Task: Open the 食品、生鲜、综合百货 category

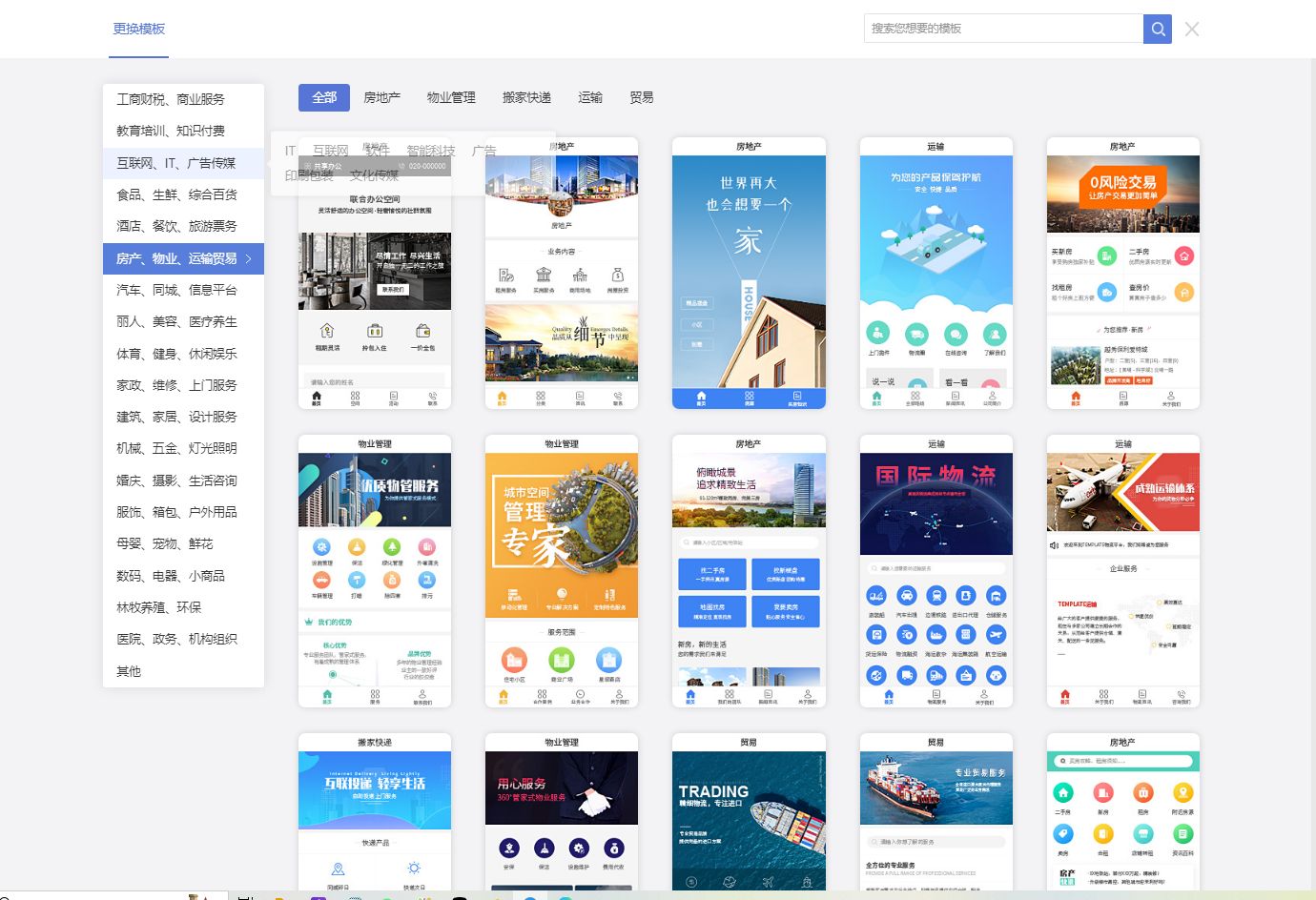Action: pyautogui.click(x=183, y=194)
